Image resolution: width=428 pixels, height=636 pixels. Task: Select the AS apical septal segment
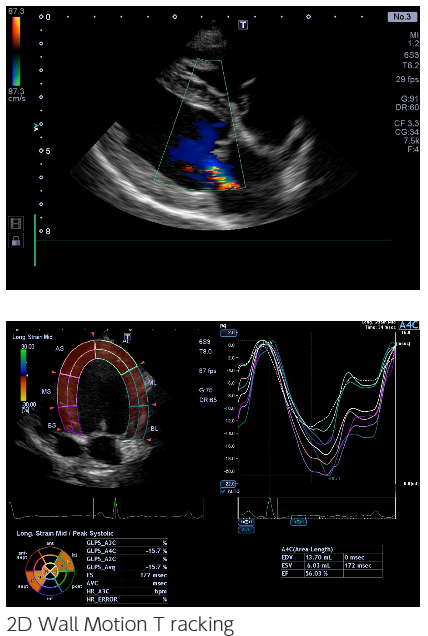coord(78,358)
